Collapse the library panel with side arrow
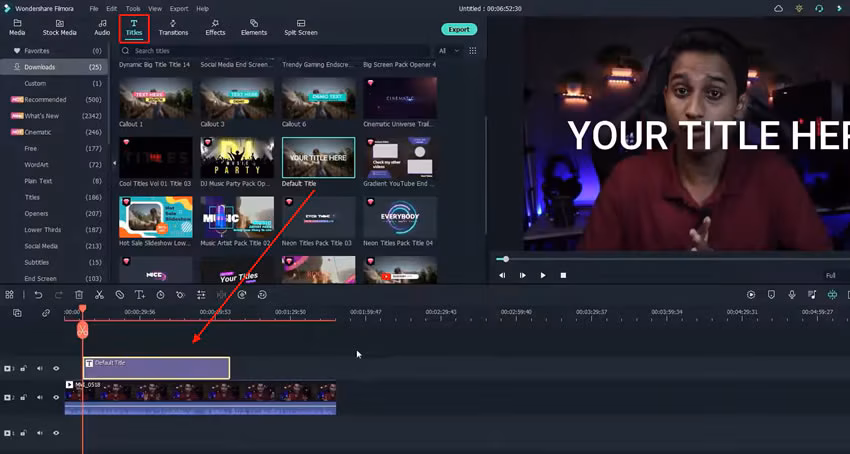This screenshot has width=850, height=454. 114,163
